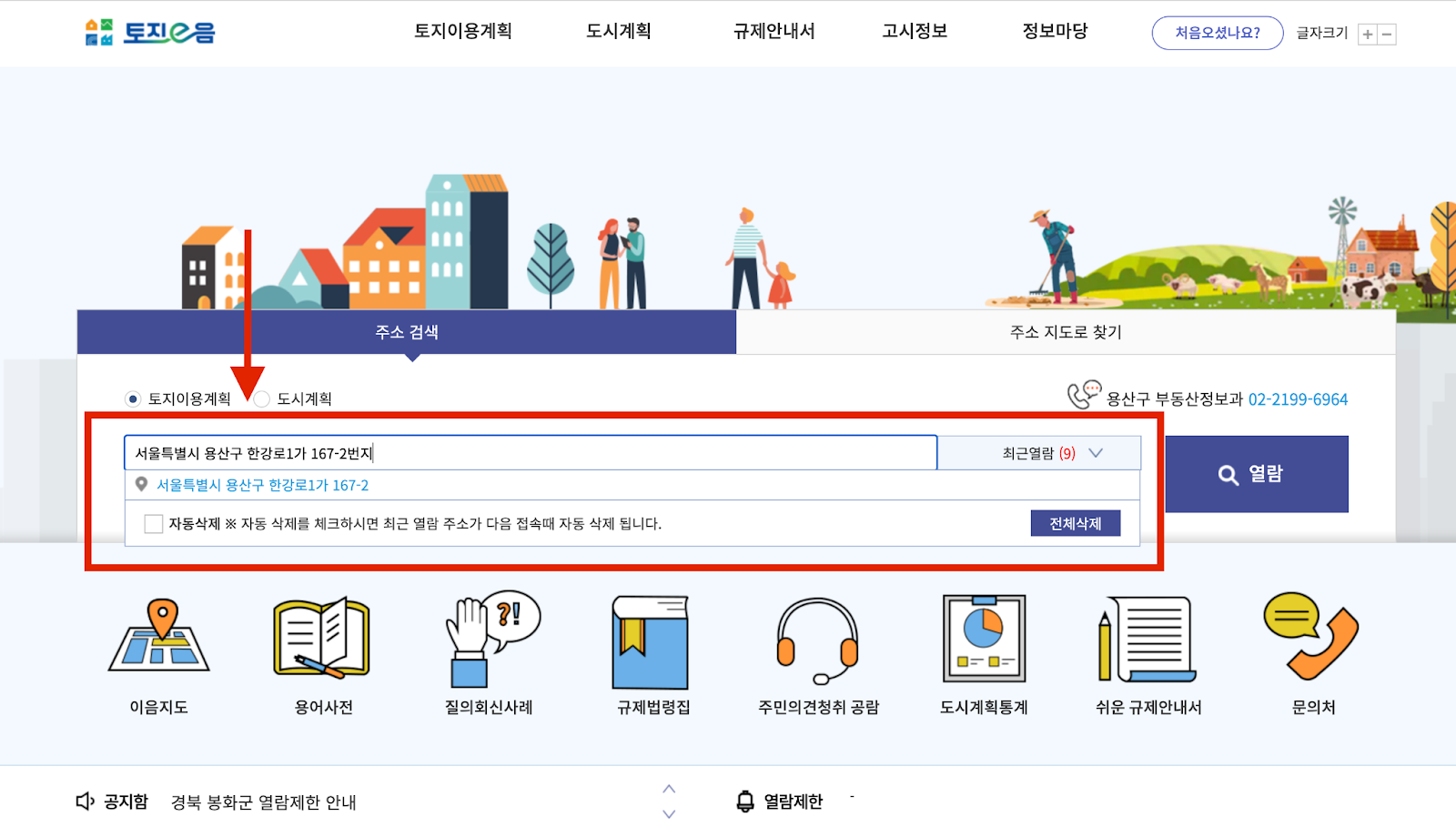
Task: Click the down arrow in notice ticker
Action: [x=669, y=813]
